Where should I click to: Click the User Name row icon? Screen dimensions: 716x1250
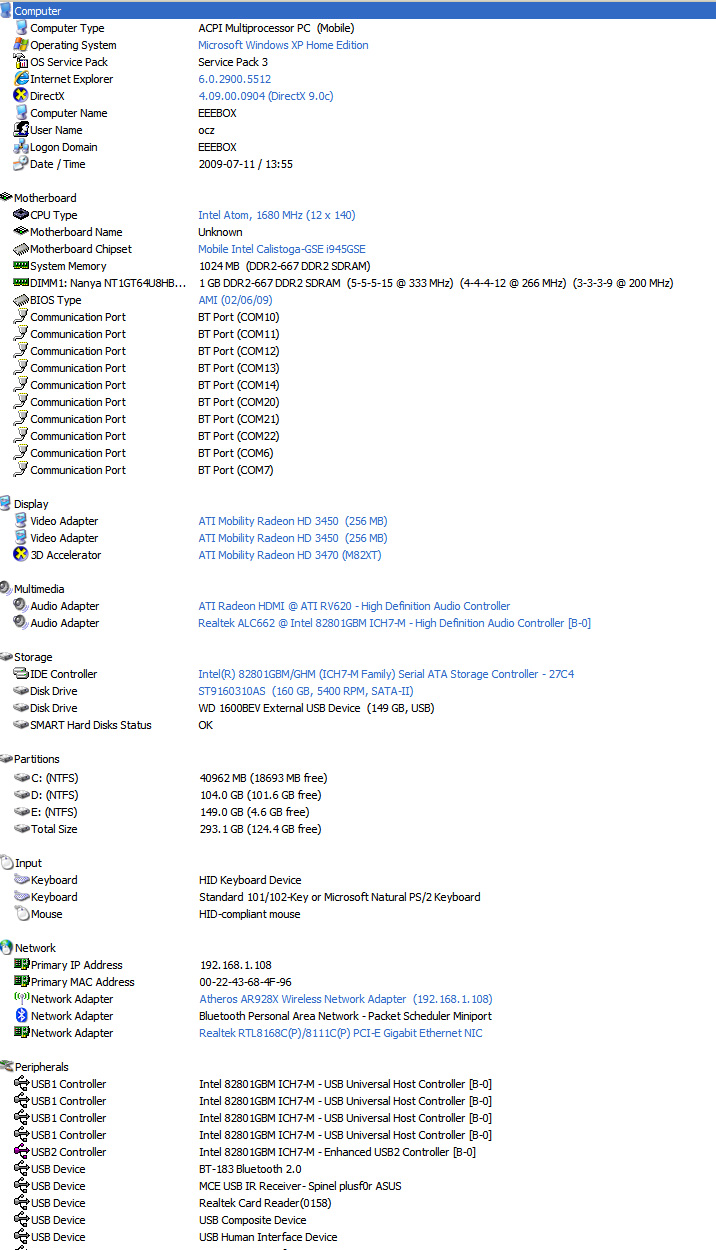pos(21,130)
